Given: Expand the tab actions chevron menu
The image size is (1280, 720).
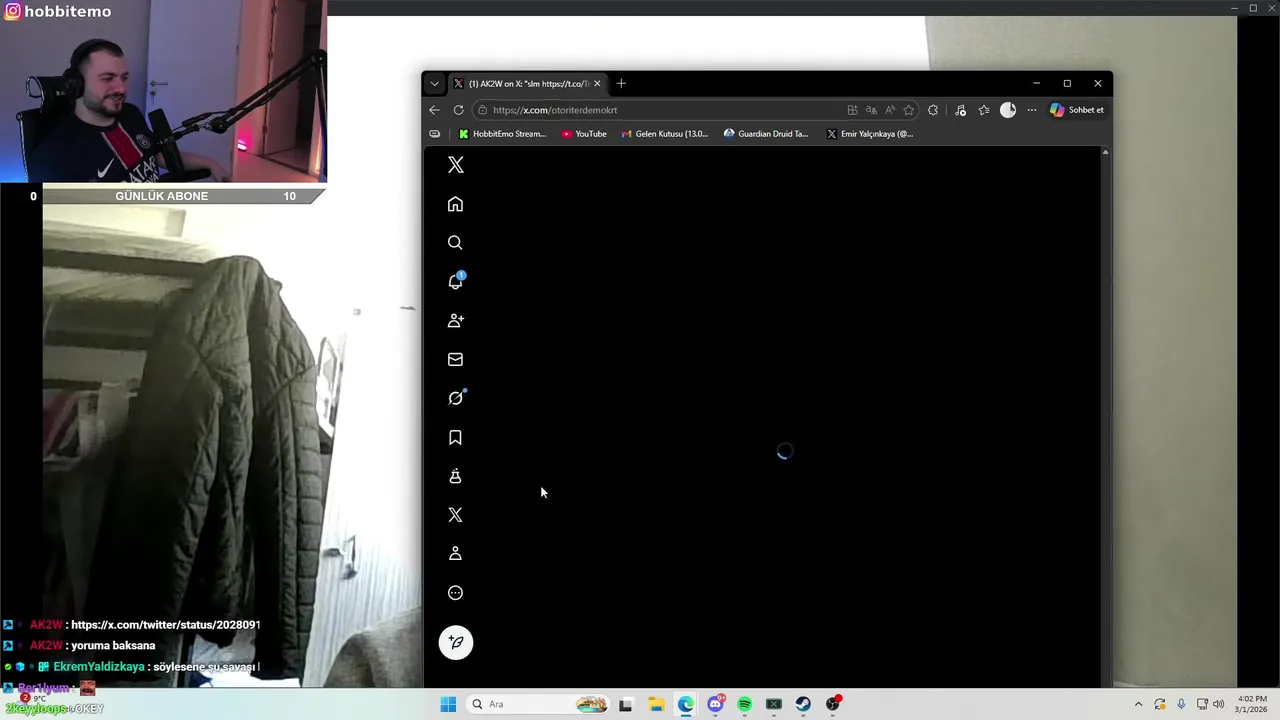Looking at the screenshot, I should 434,84.
